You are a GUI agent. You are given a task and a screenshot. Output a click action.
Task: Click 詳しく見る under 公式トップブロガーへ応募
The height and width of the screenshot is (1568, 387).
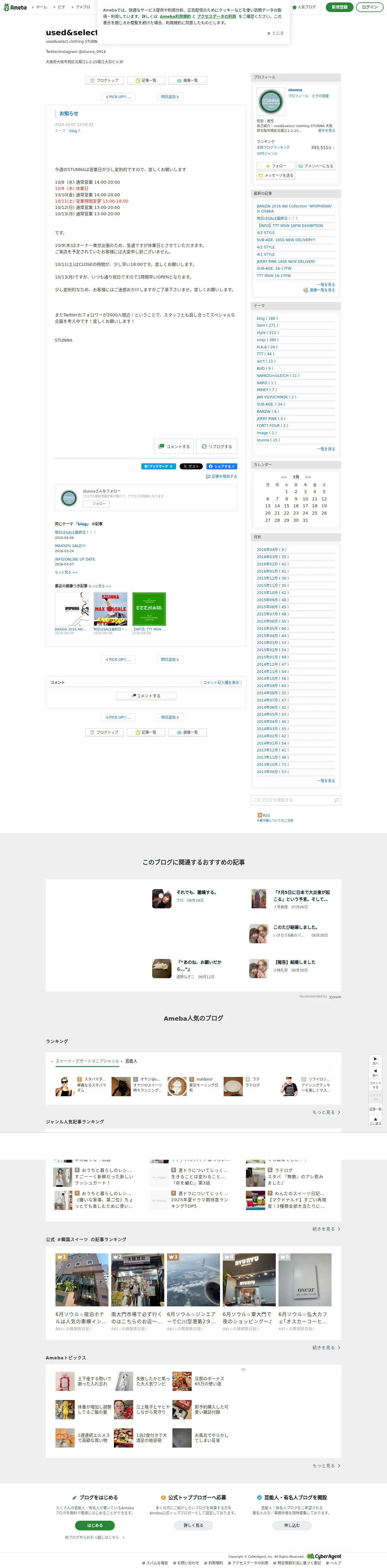[x=193, y=1525]
